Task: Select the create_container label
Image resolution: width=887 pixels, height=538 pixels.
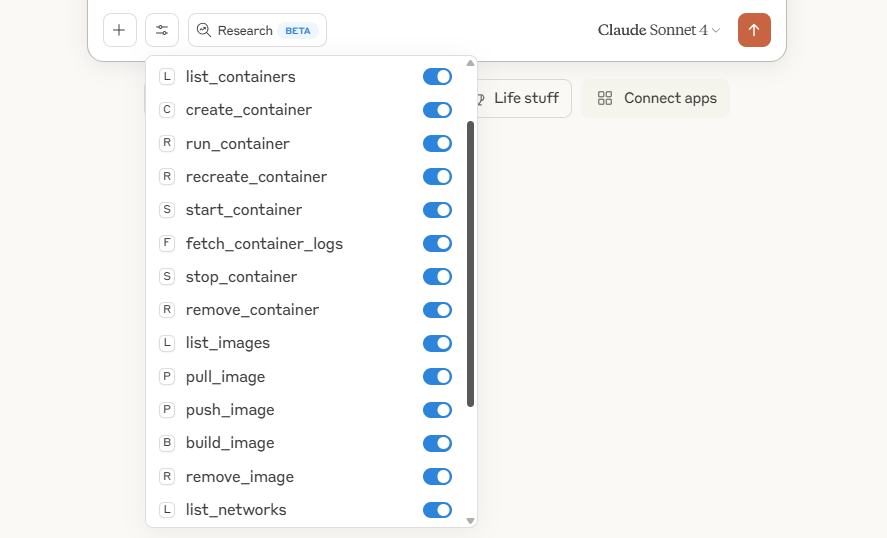Action: pos(248,110)
